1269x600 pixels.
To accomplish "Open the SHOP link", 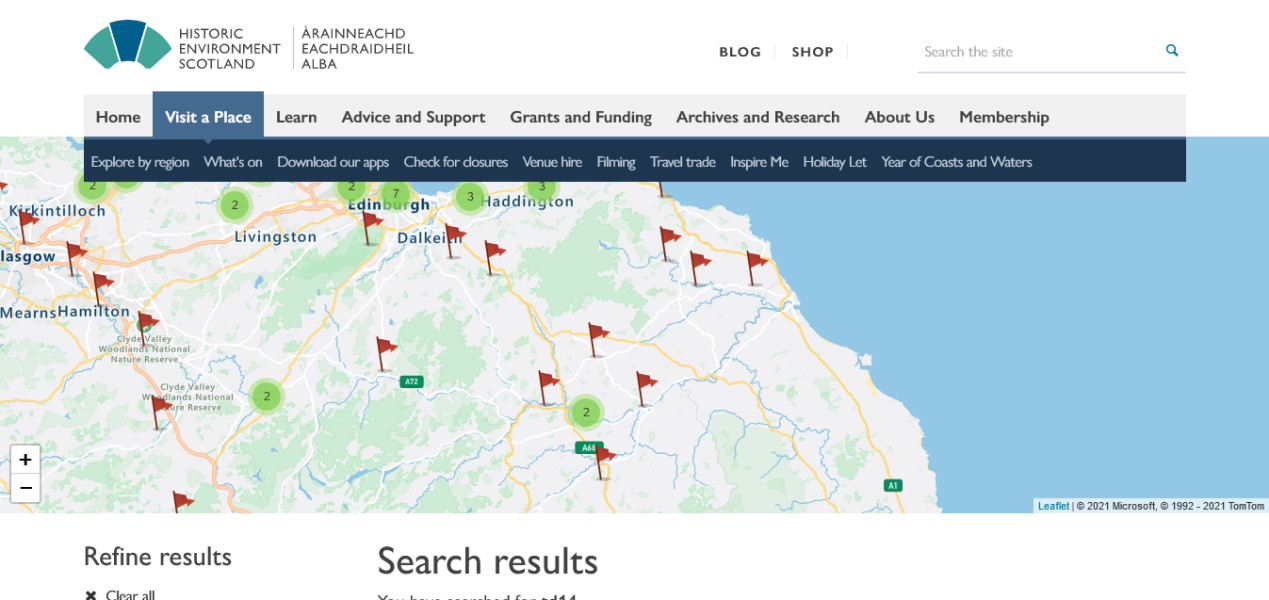I will pyautogui.click(x=812, y=52).
